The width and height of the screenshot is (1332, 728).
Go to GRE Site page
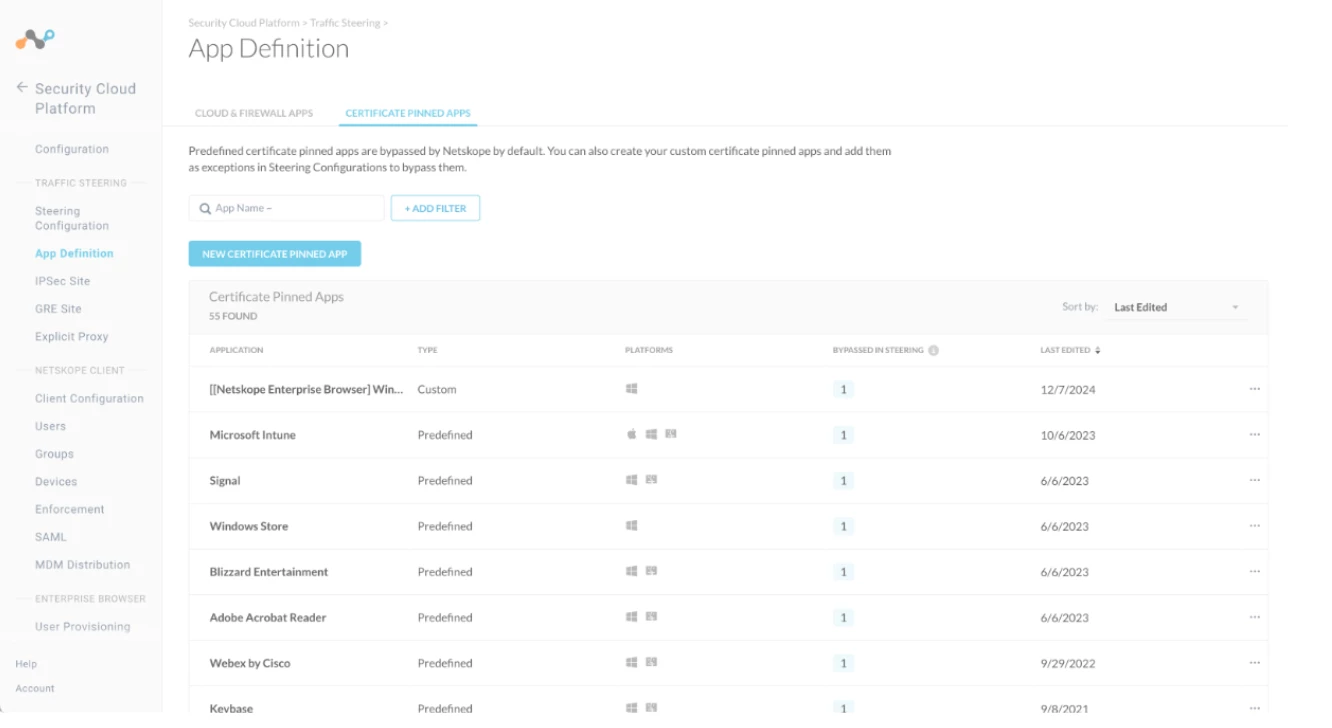pos(58,309)
